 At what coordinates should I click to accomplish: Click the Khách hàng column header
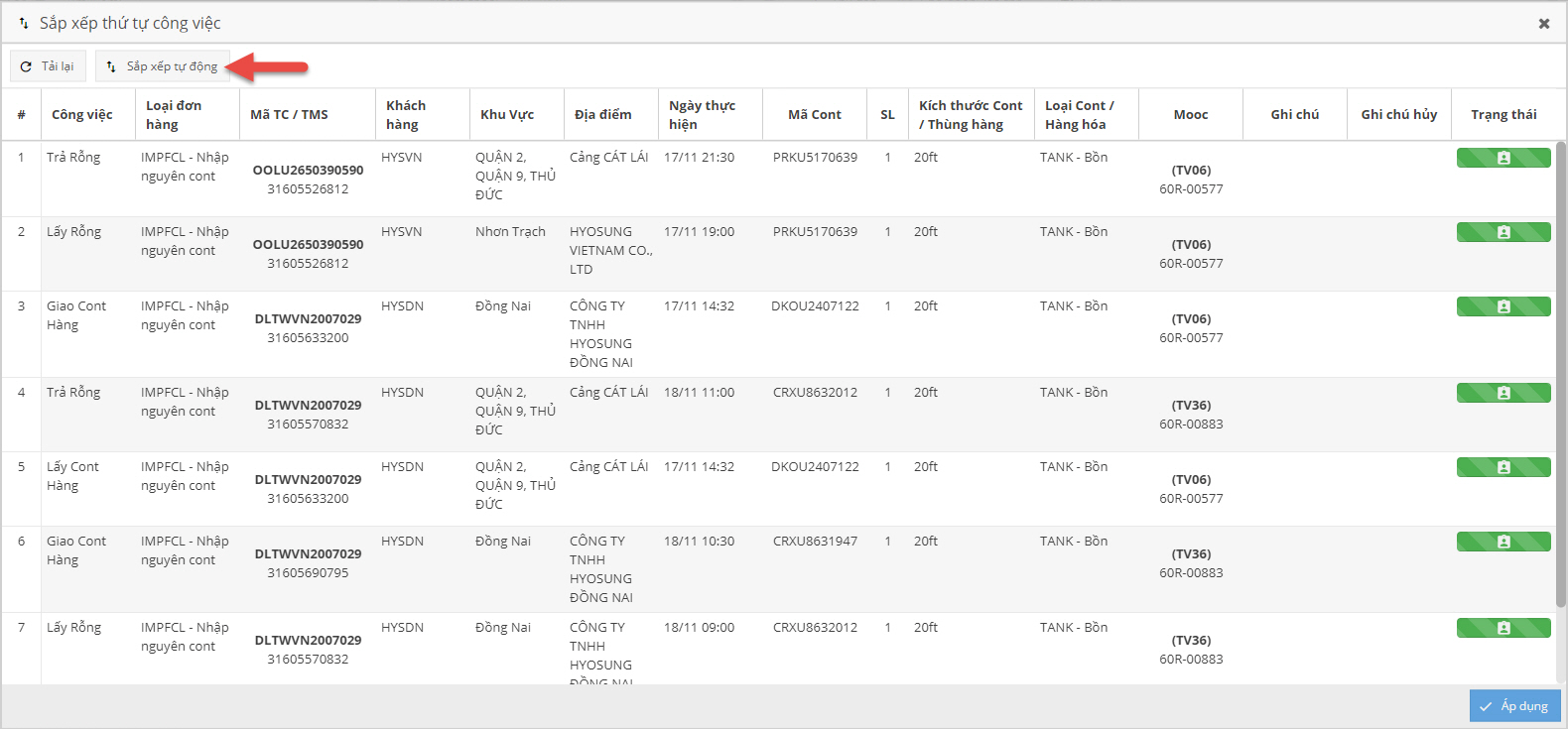406,115
